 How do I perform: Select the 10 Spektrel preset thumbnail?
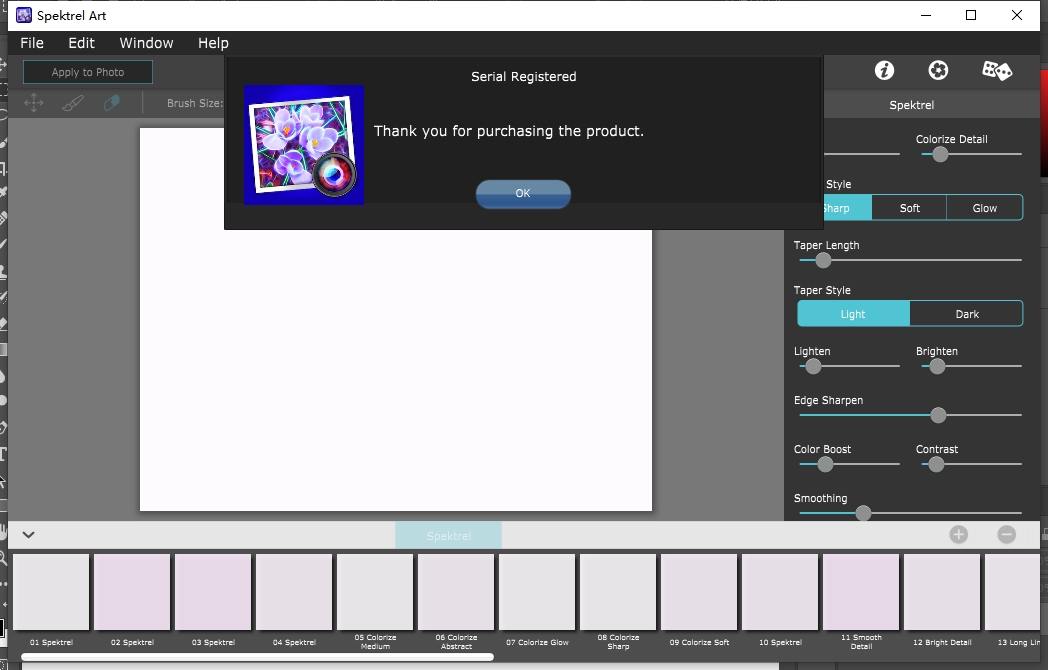pyautogui.click(x=780, y=592)
